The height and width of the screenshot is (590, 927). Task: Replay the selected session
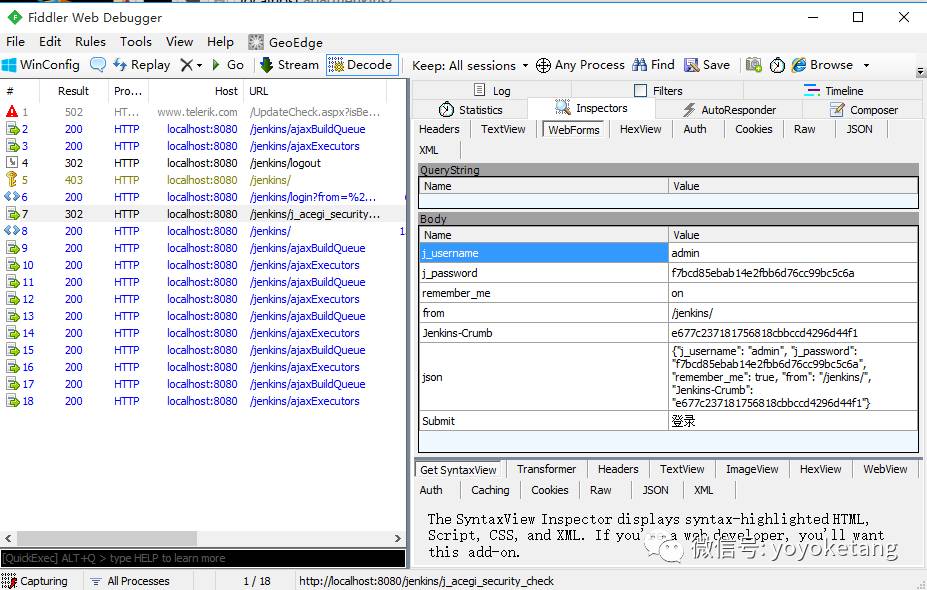click(141, 64)
